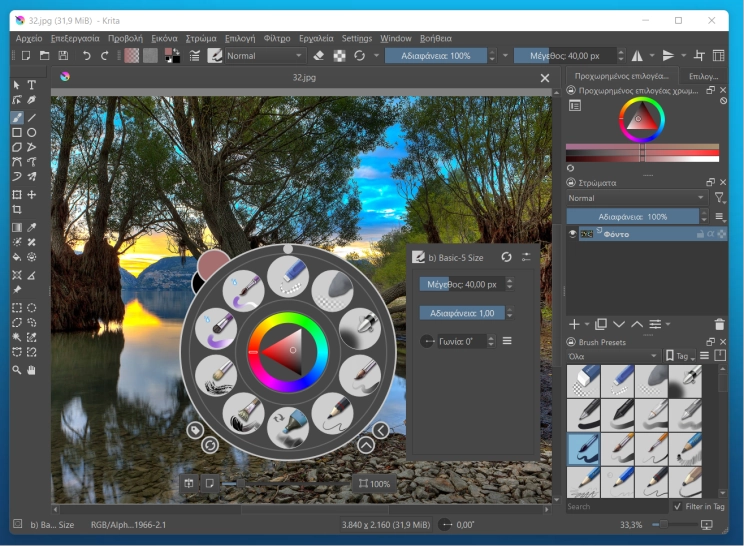Select the Ellipse shape tool
This screenshot has width=744, height=546.
point(31,132)
